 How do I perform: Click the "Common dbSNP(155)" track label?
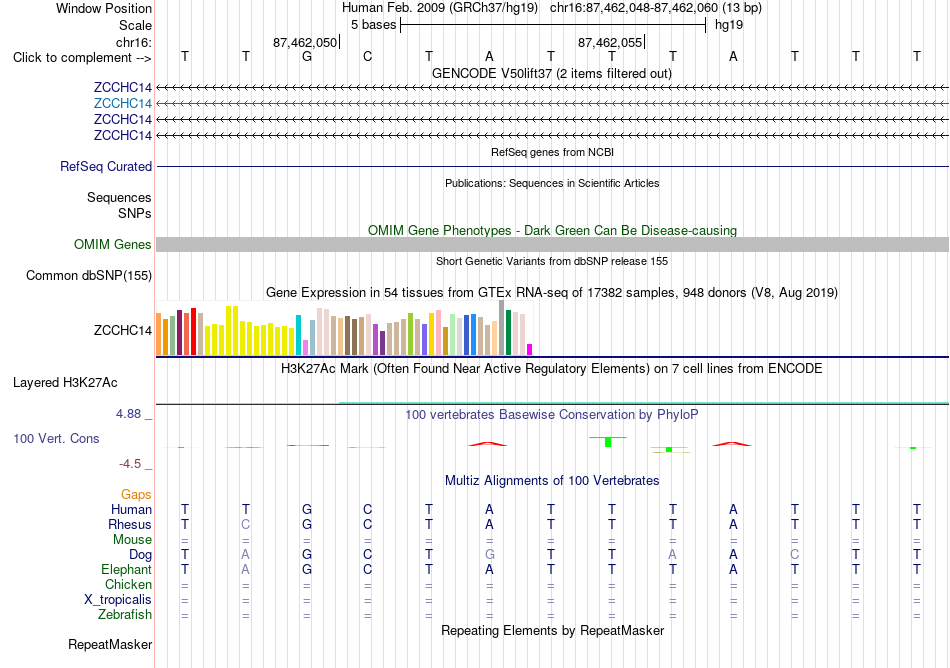tap(89, 276)
